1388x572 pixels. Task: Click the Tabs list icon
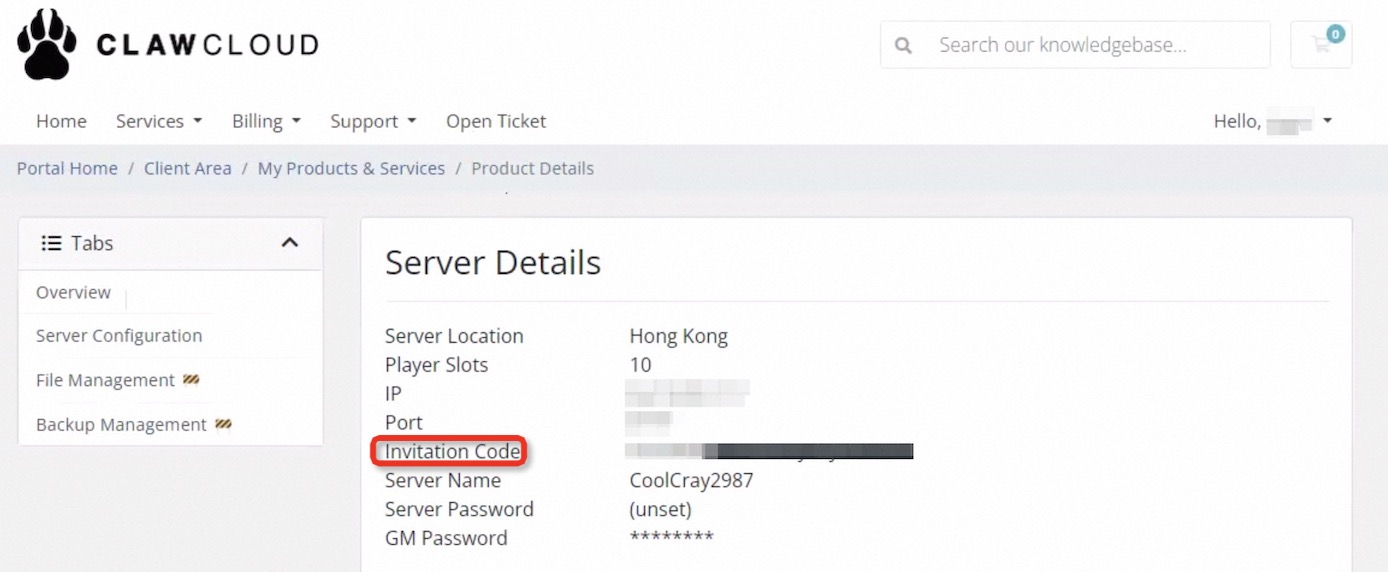pos(51,243)
